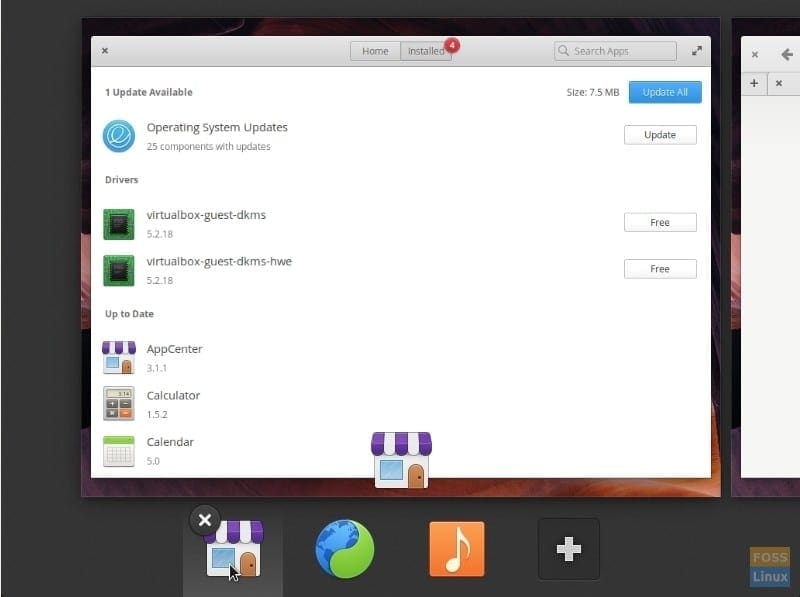Click the virtualbox-guest-dkms chip icon
The height and width of the screenshot is (597, 800).
[119, 224]
